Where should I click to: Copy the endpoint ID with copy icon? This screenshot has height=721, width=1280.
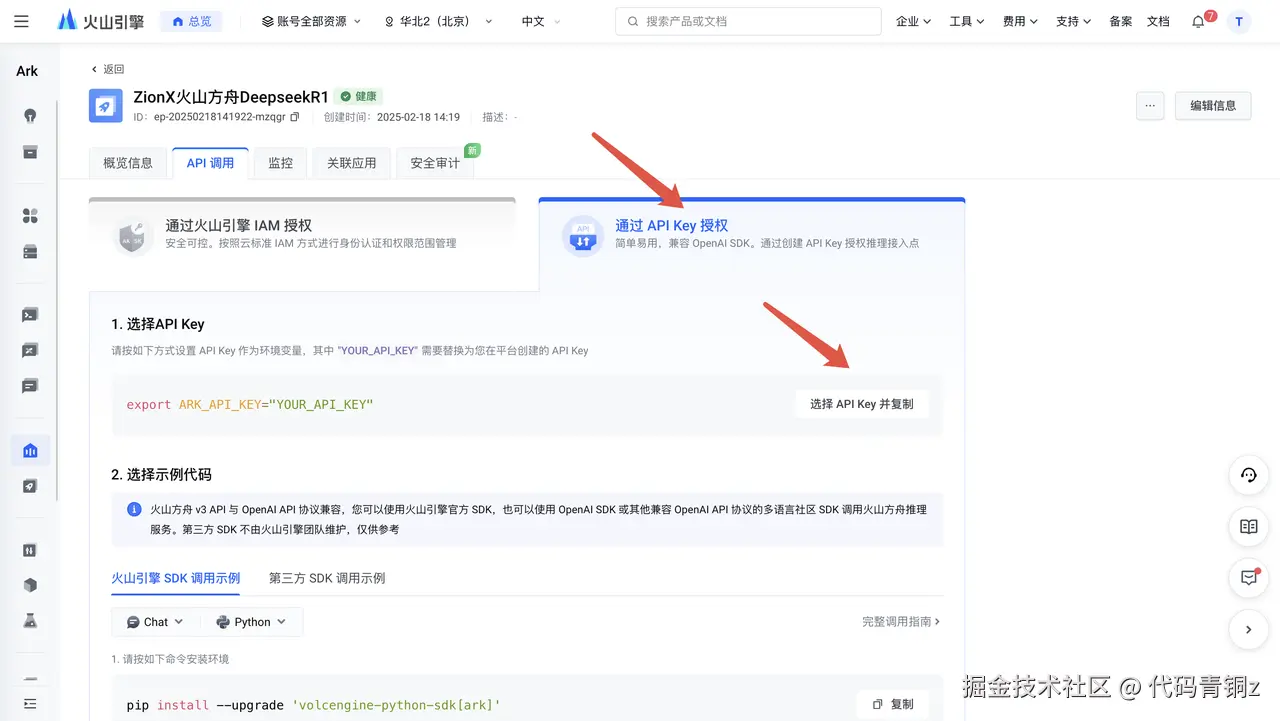coord(294,117)
